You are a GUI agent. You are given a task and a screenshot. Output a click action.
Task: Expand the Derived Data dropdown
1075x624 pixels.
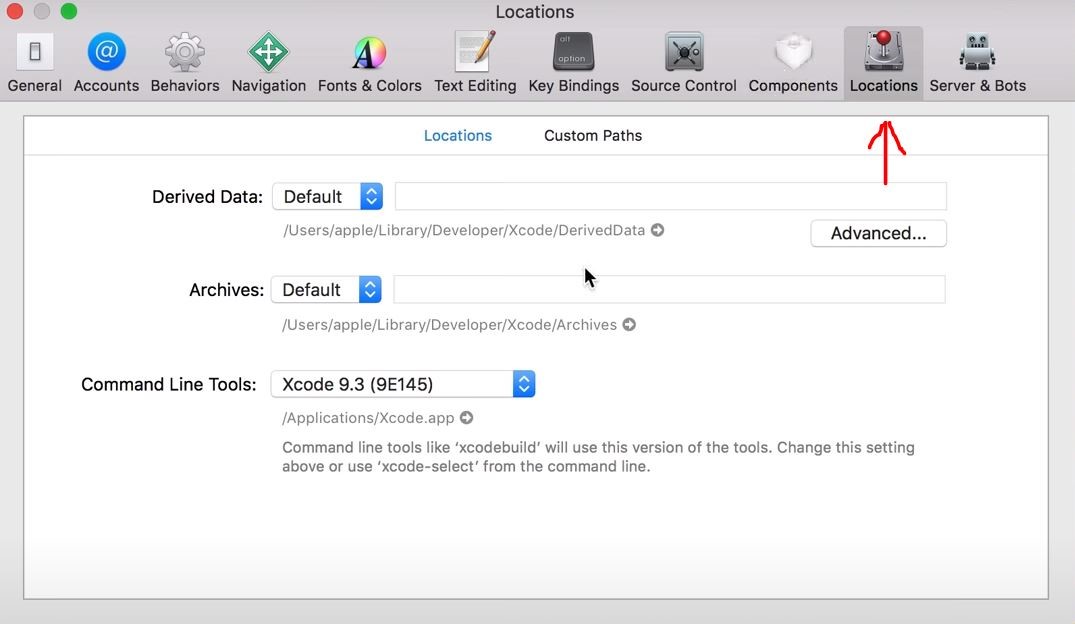coord(328,197)
